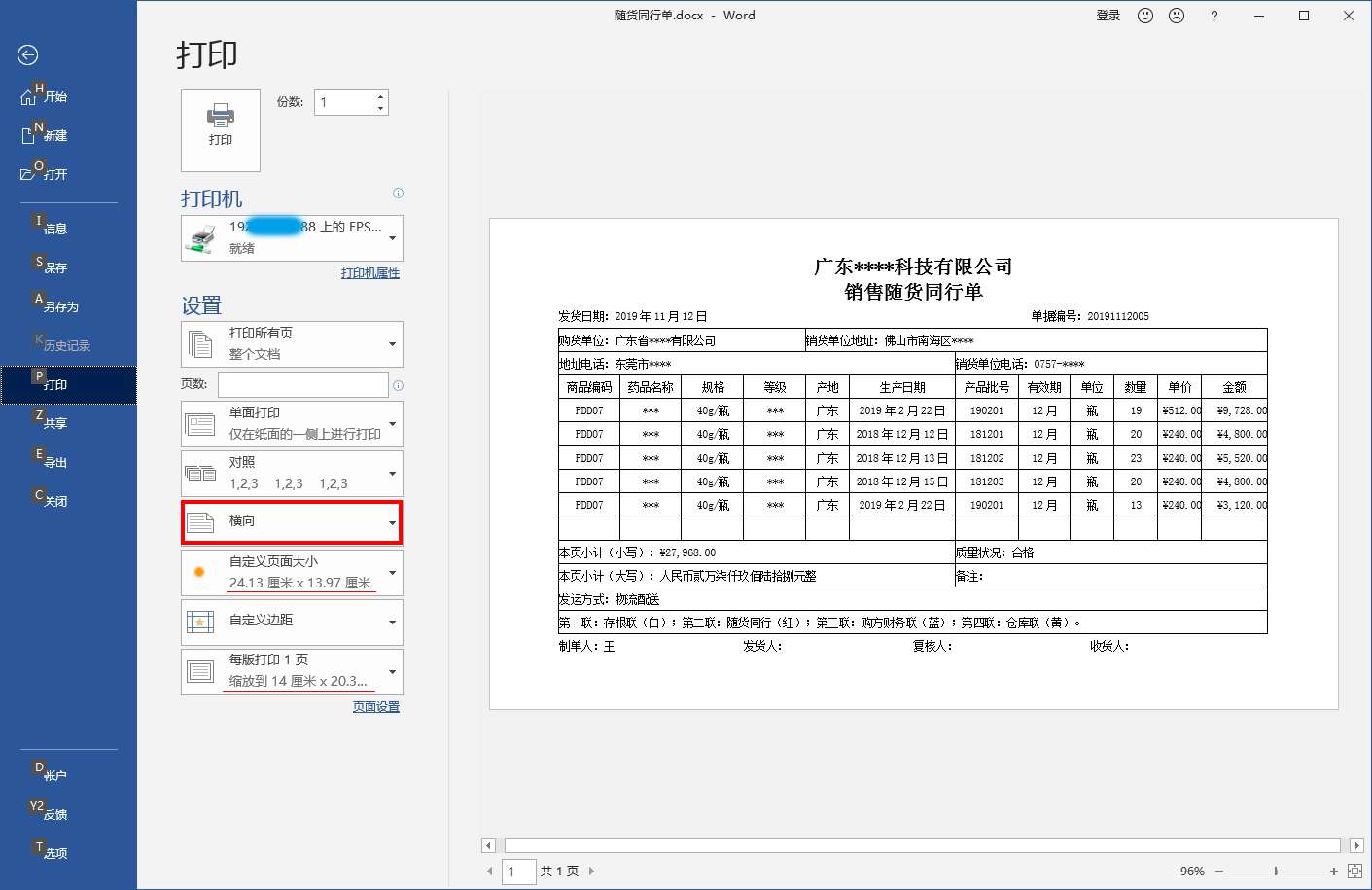Image resolution: width=1372 pixels, height=890 pixels.
Task: Click the zoom to page icon
Action: pos(1354,872)
